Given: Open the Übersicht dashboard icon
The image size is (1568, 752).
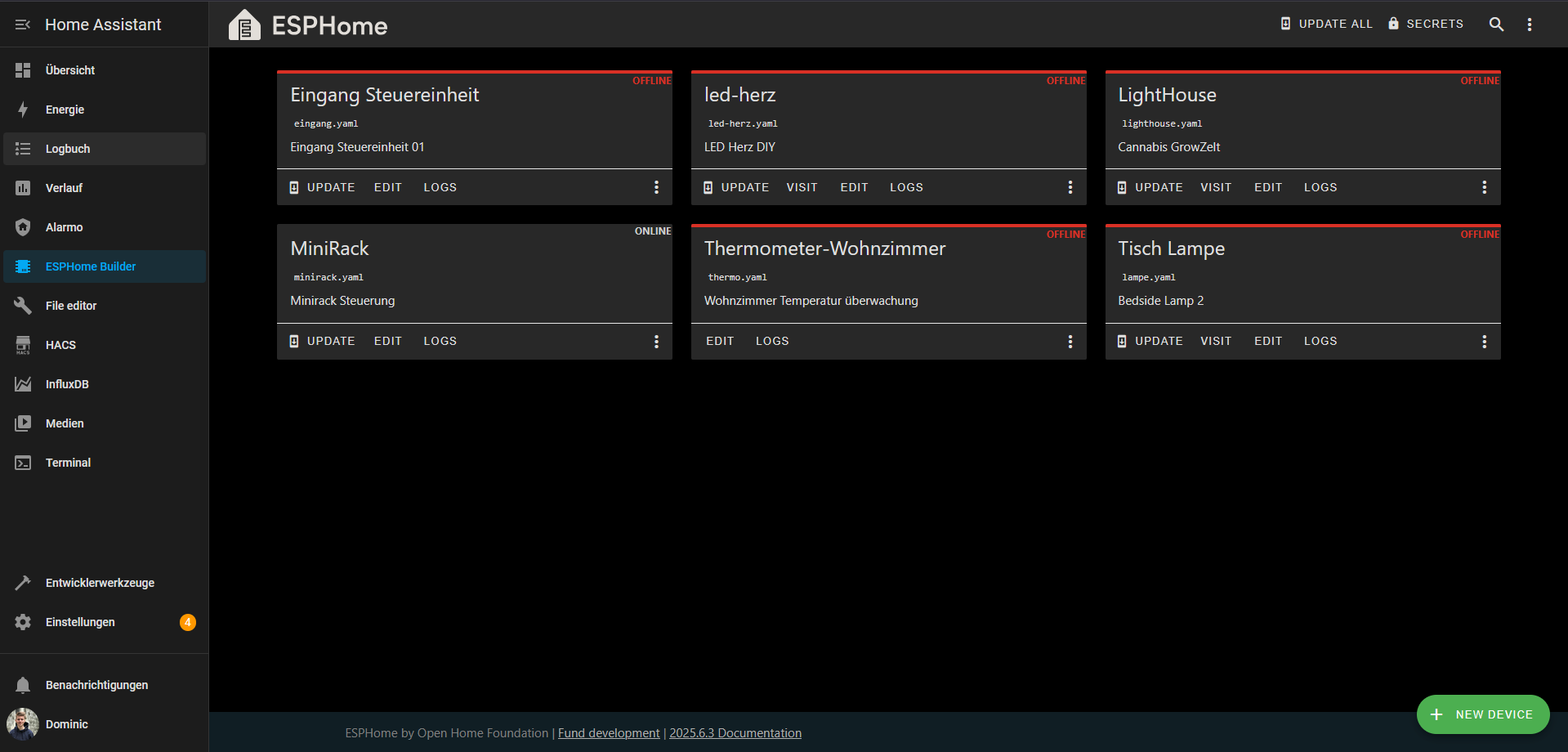Looking at the screenshot, I should (23, 70).
